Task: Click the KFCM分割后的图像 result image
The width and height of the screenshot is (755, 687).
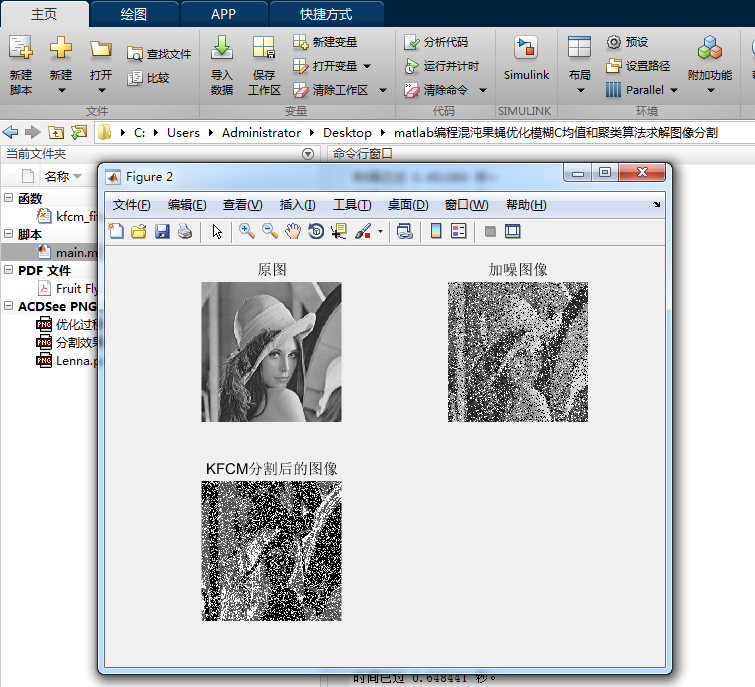Action: pyautogui.click(x=271, y=551)
